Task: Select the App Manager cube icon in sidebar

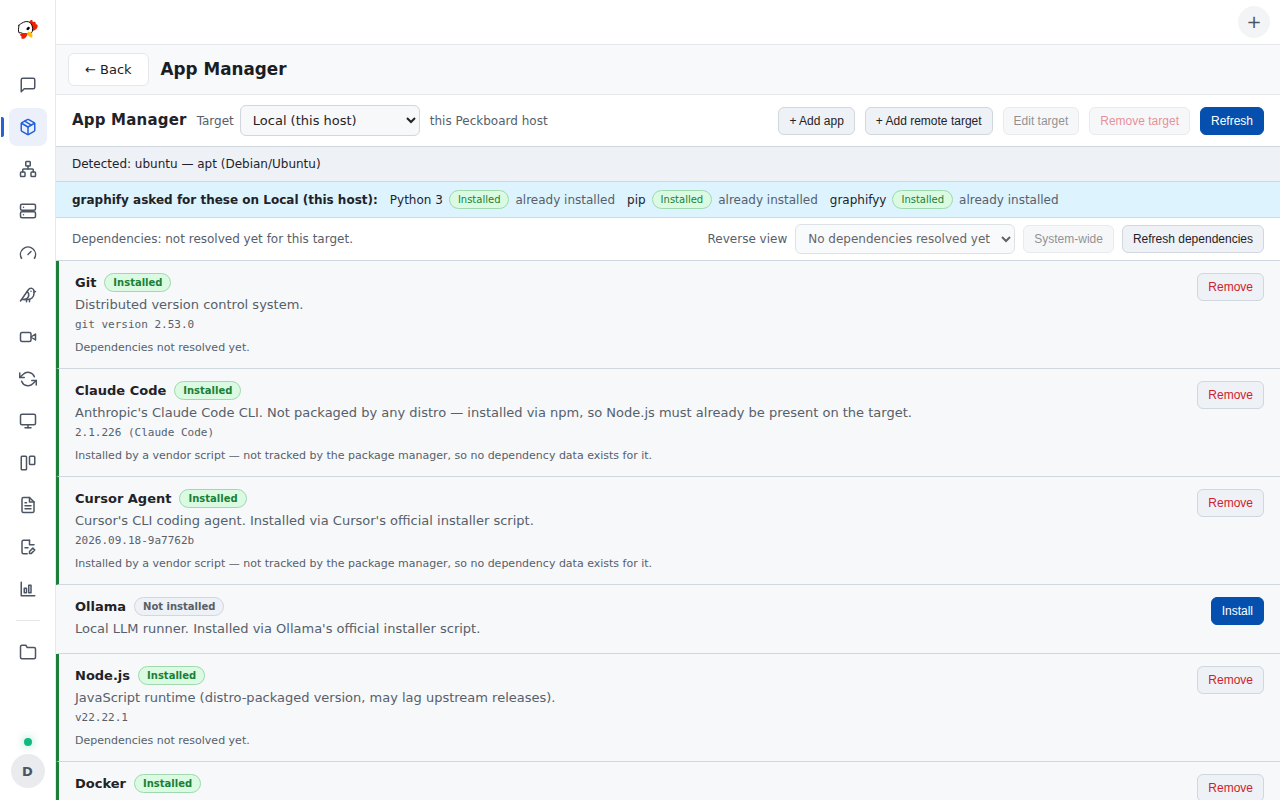Action: [x=28, y=127]
